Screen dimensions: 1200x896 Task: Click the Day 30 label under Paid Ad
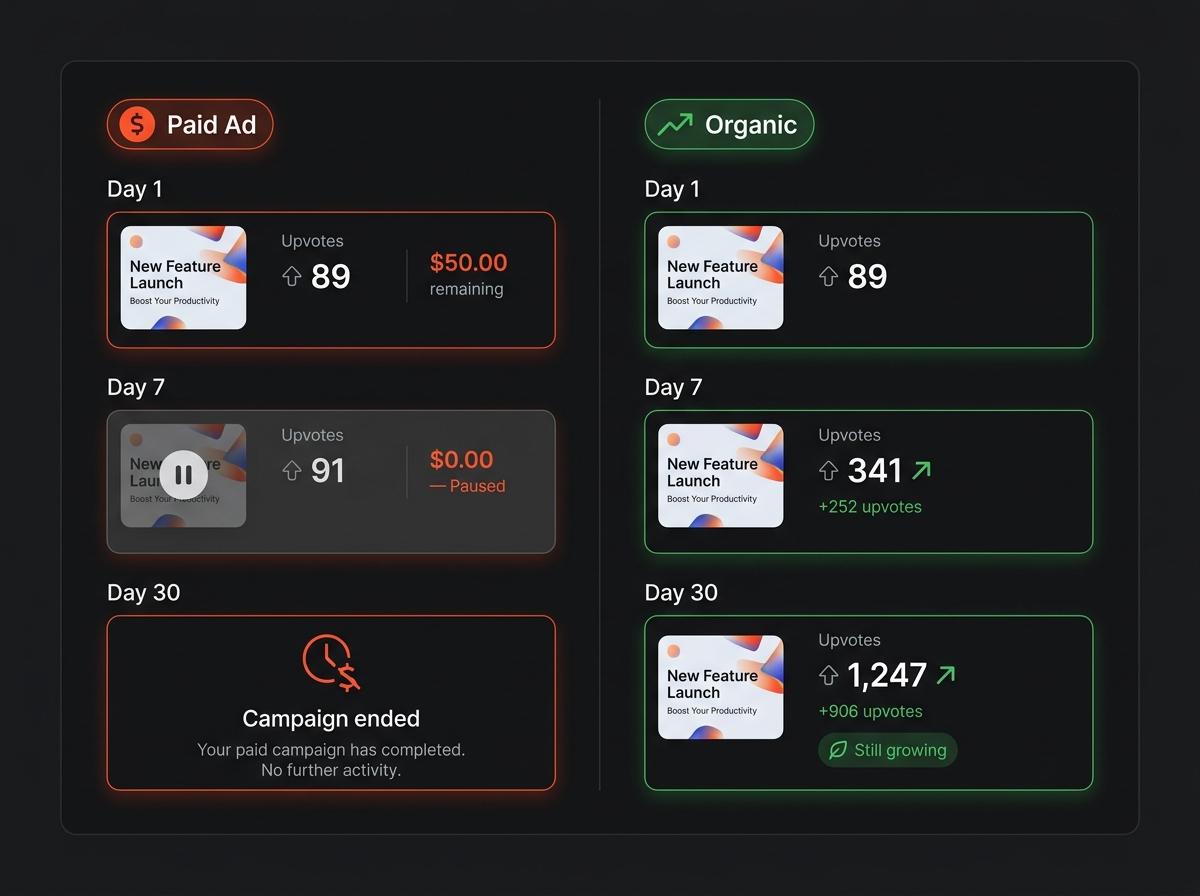pyautogui.click(x=144, y=593)
